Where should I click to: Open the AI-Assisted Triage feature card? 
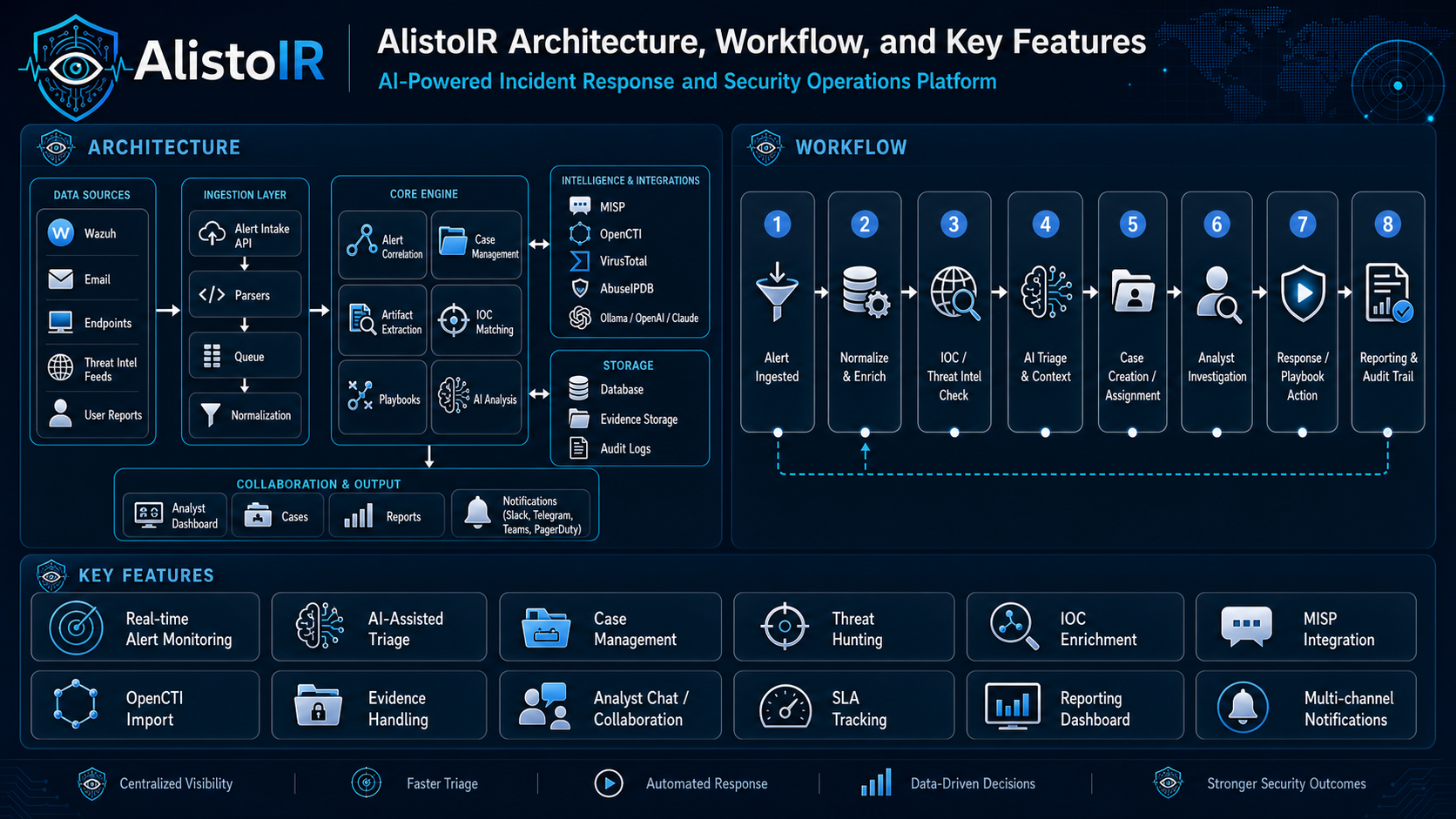pyautogui.click(x=379, y=627)
